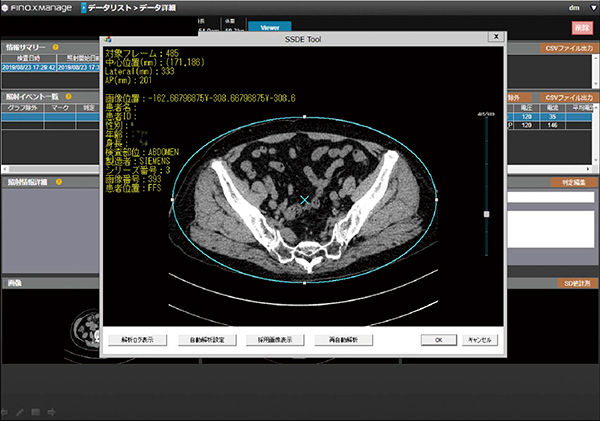
Task: Confirm with the OK button
Action: 437,340
